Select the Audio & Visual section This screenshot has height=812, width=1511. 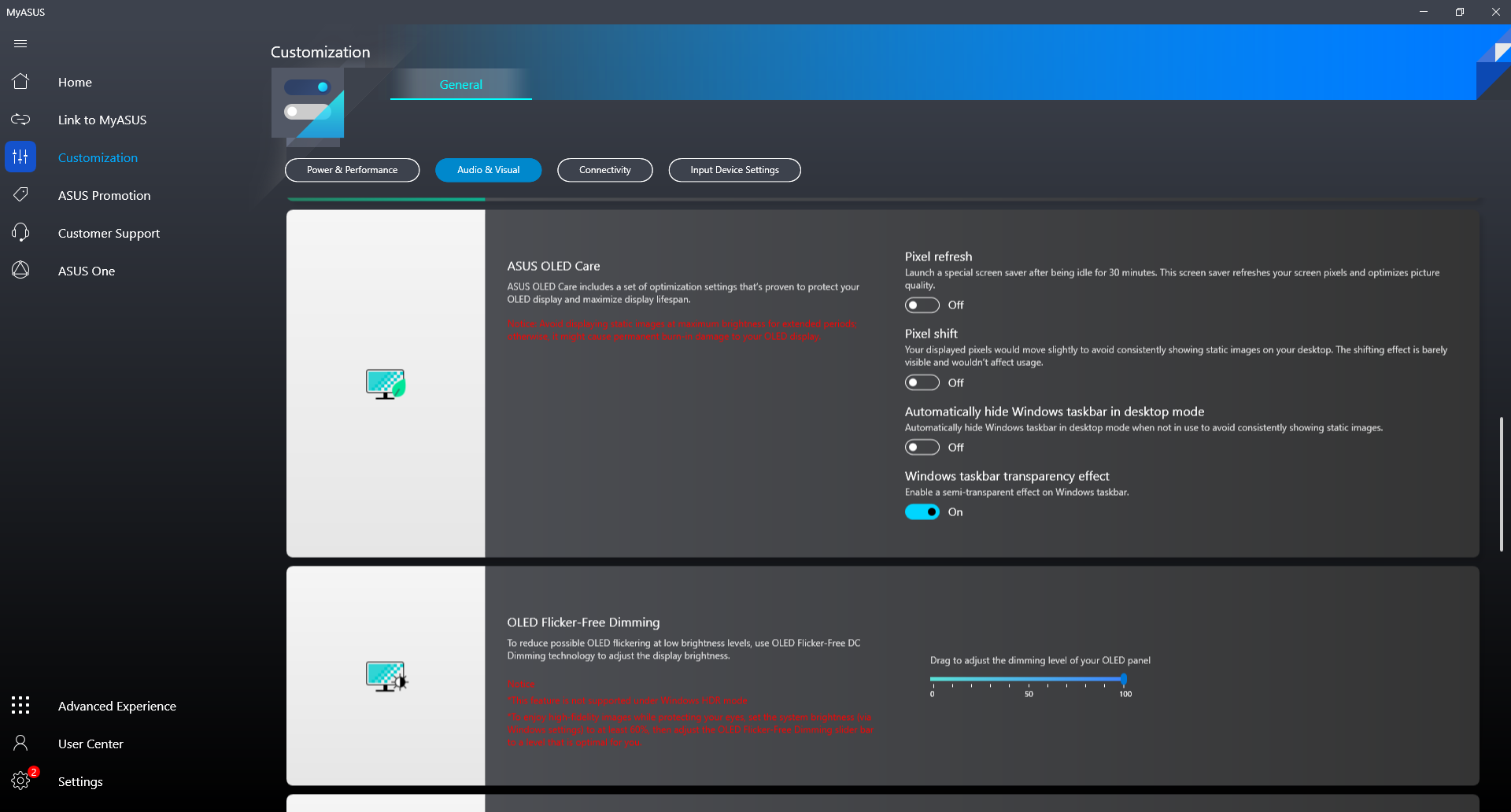click(489, 170)
